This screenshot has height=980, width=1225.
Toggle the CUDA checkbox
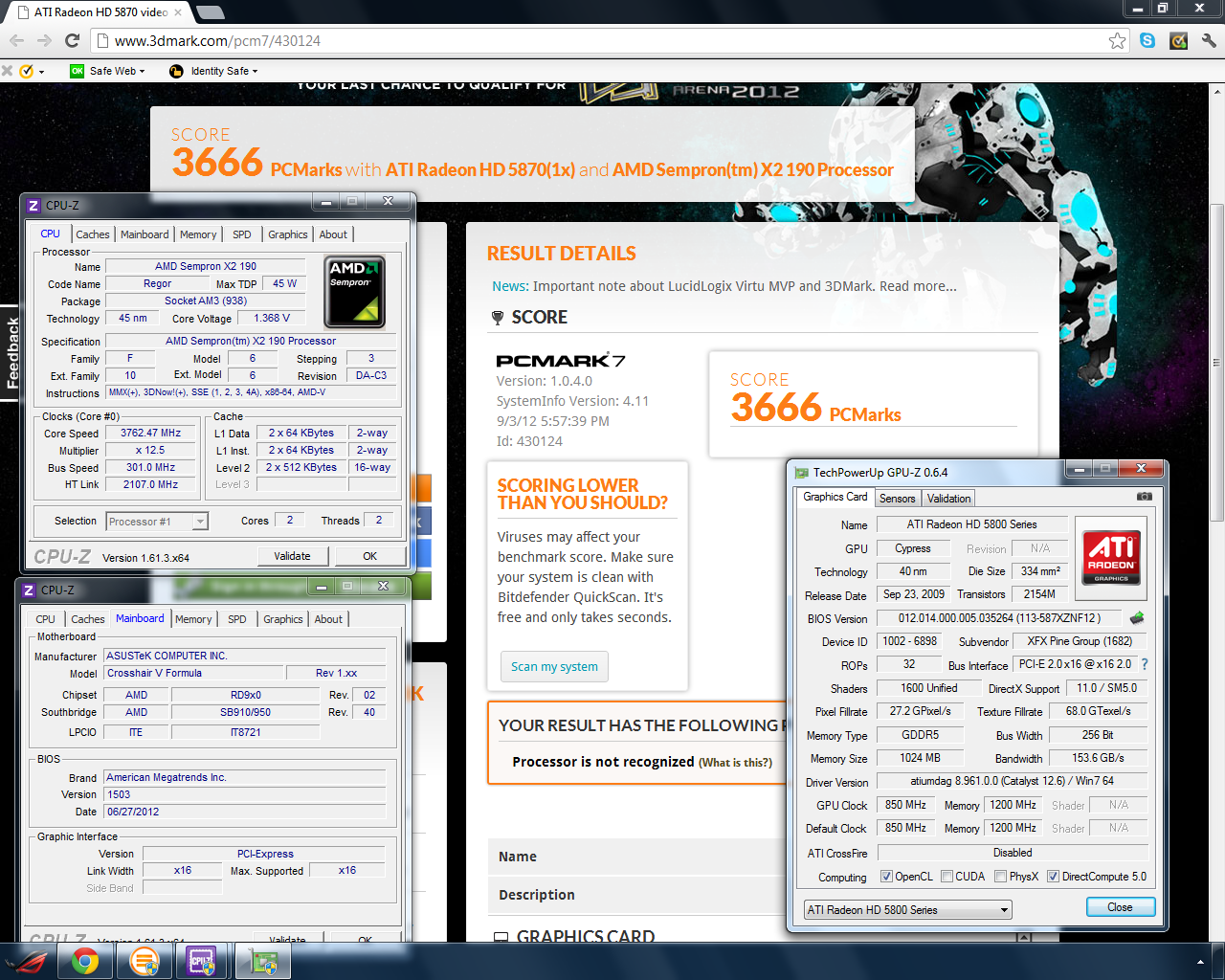point(947,877)
